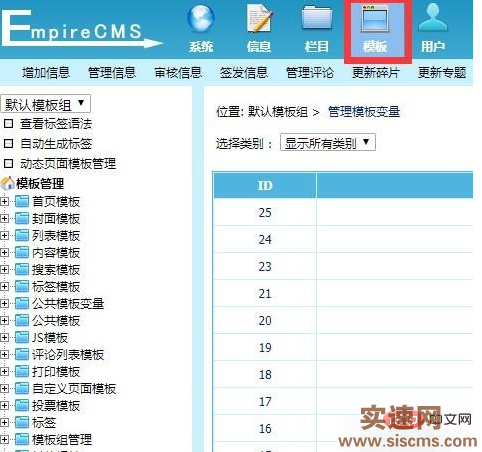Expand the 内容模板 tree node
Viewport: 482px width, 452px height.
(4, 253)
